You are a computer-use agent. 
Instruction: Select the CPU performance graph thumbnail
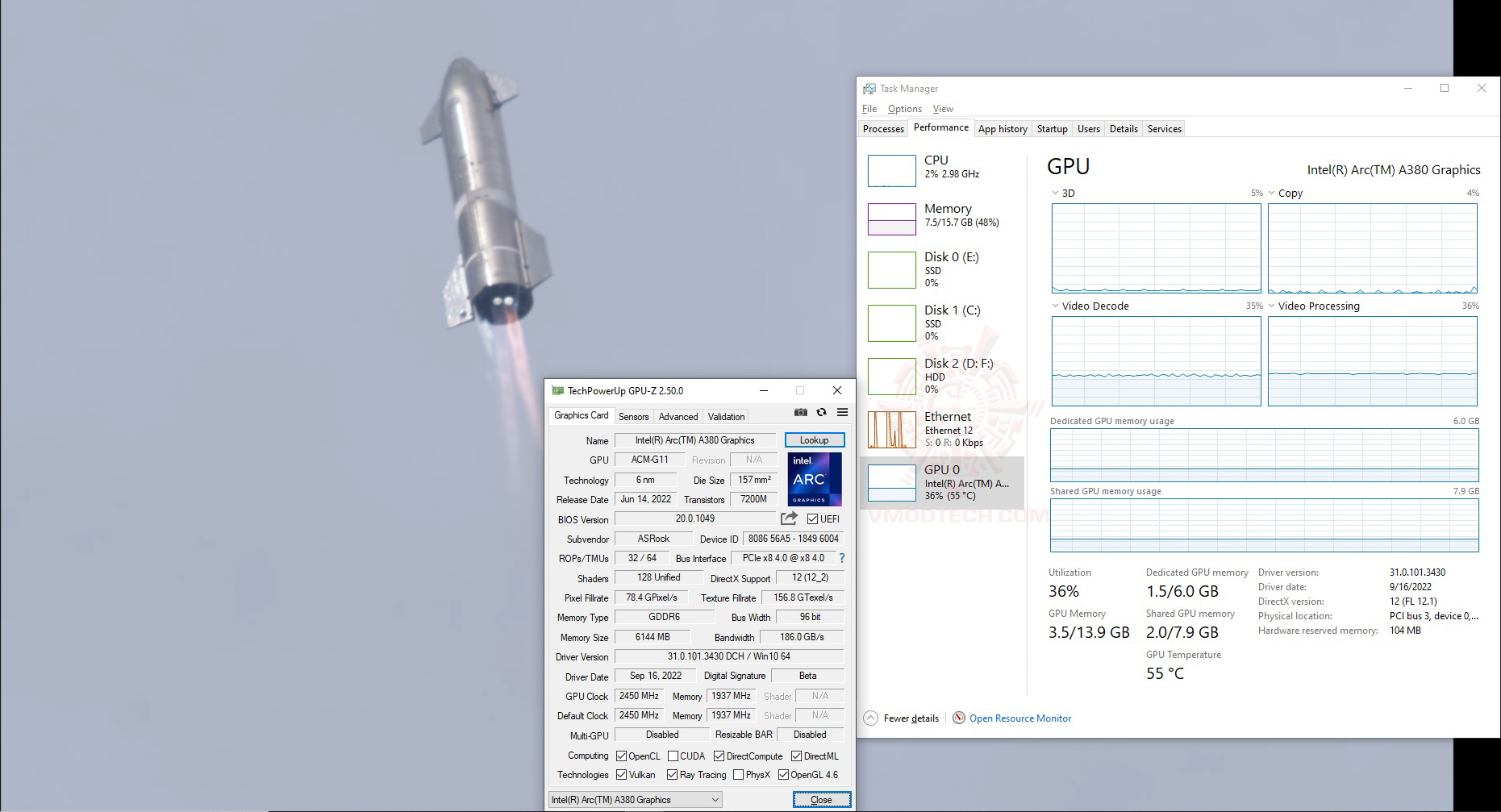[x=892, y=171]
